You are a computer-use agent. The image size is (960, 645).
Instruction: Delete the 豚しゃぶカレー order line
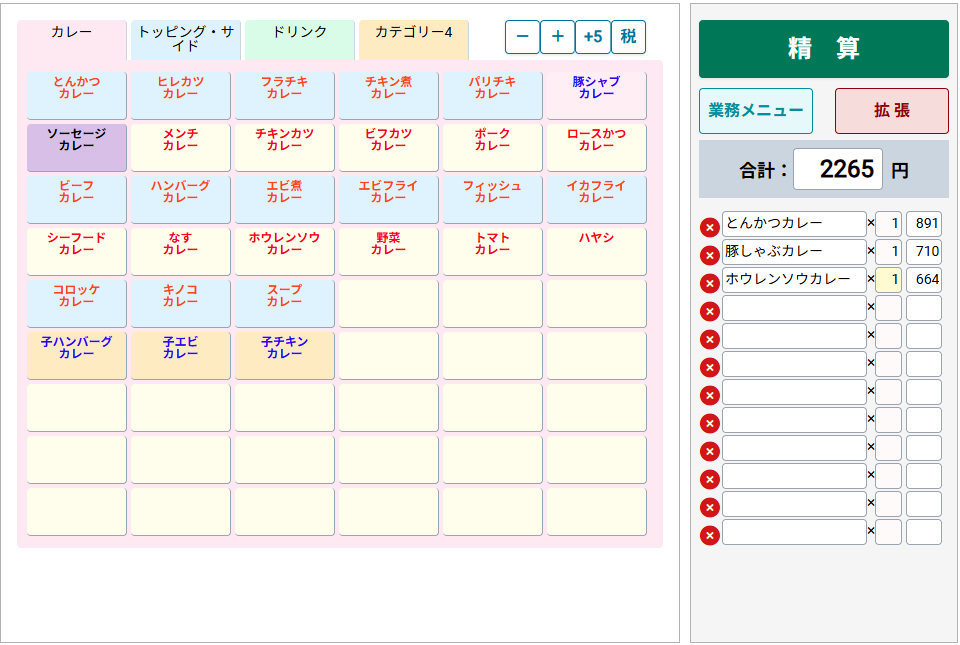click(710, 252)
